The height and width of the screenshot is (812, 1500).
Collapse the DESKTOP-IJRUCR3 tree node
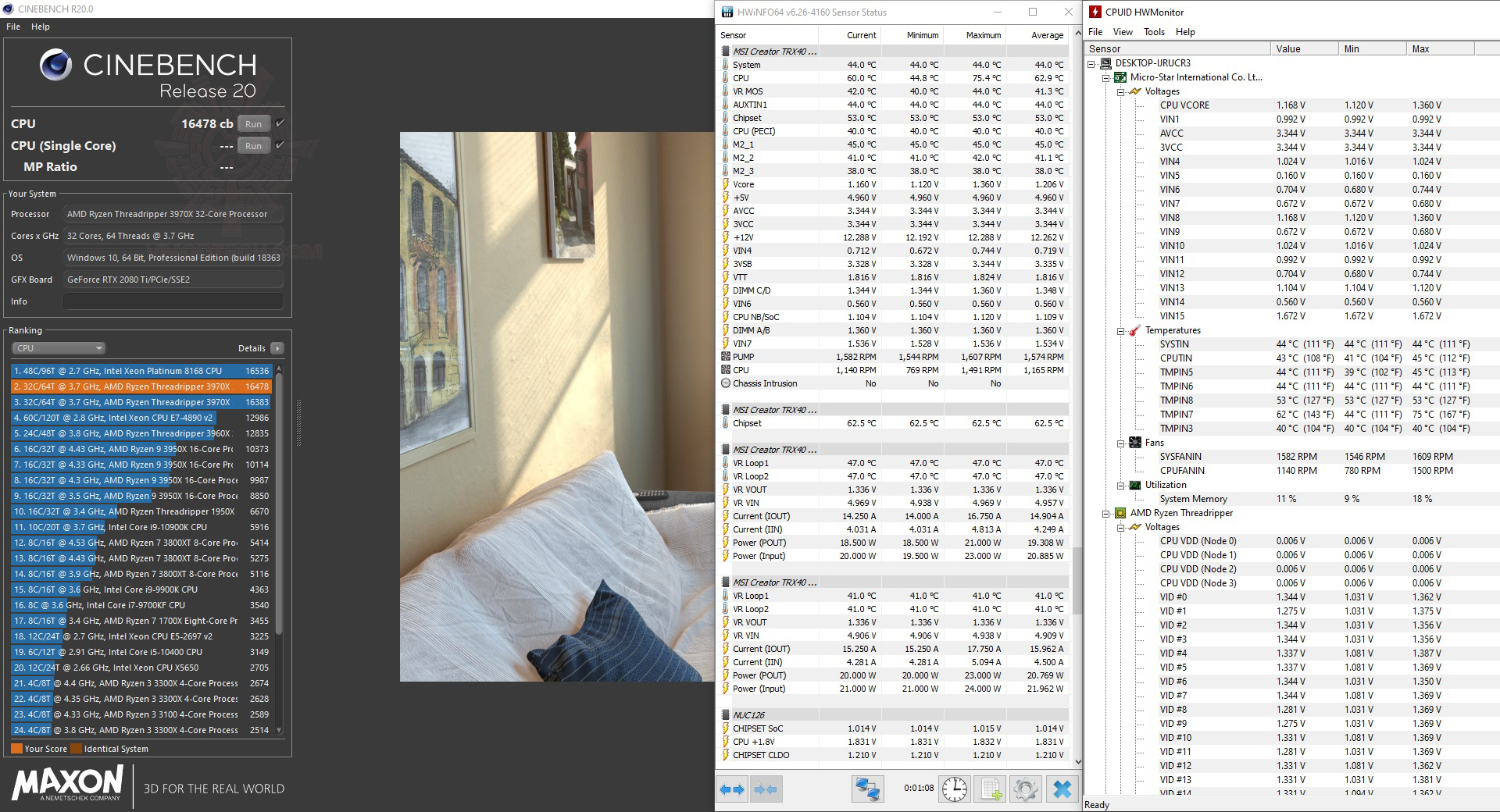click(1091, 63)
